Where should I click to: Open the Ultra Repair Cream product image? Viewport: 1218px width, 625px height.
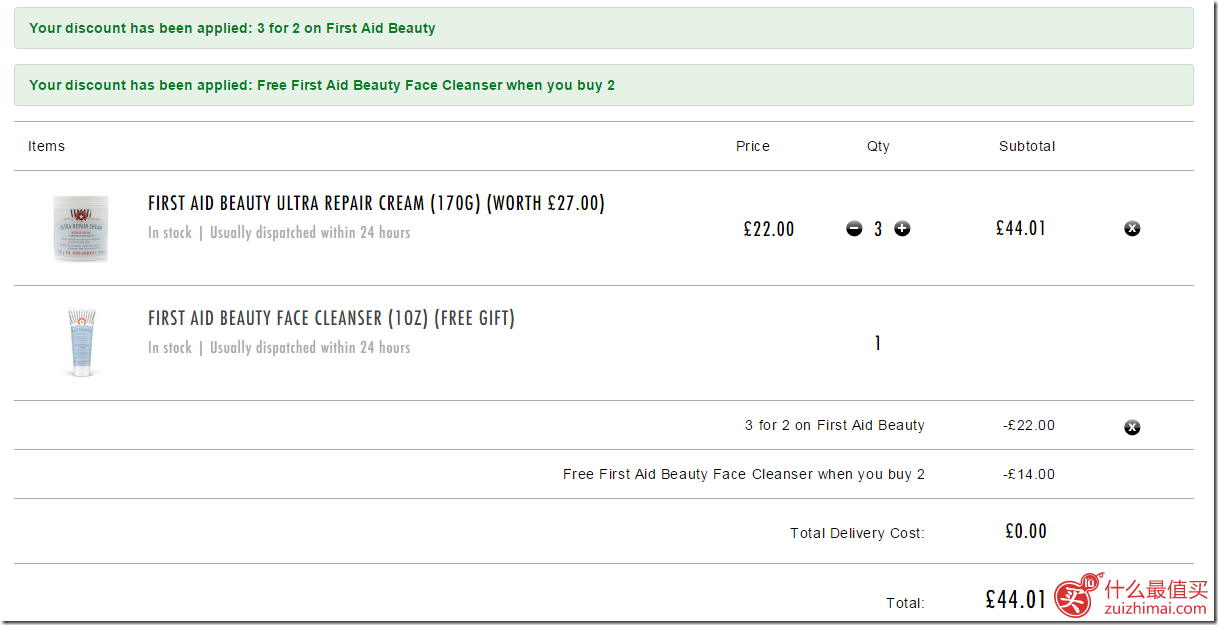click(81, 229)
